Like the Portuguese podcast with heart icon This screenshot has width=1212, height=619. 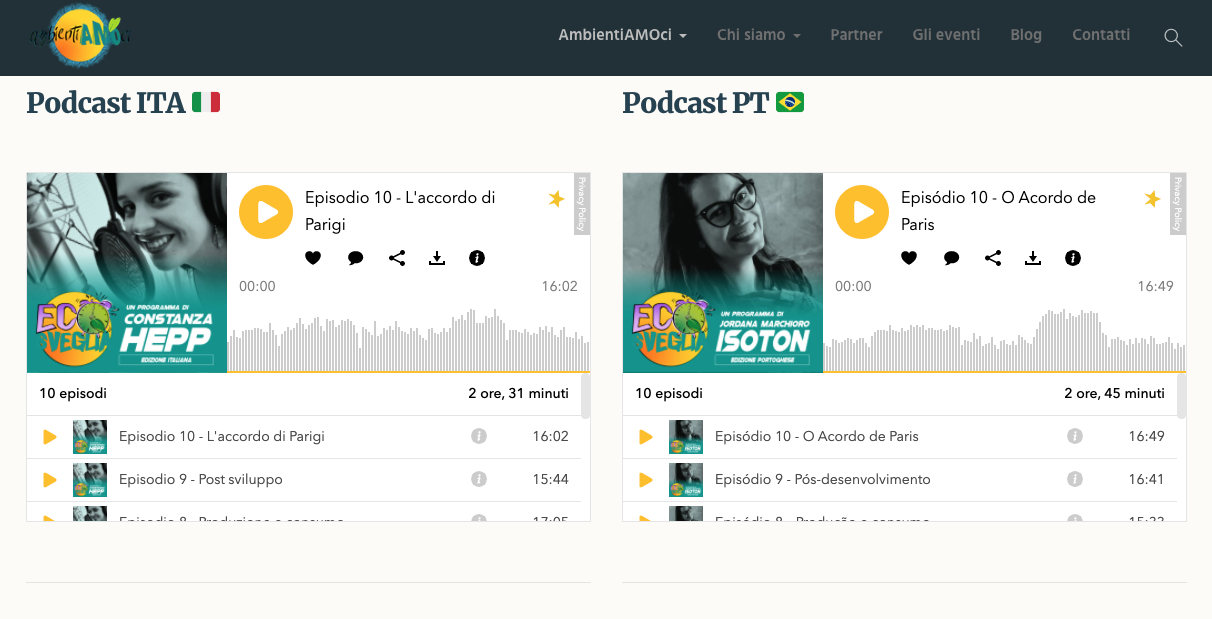pos(909,258)
